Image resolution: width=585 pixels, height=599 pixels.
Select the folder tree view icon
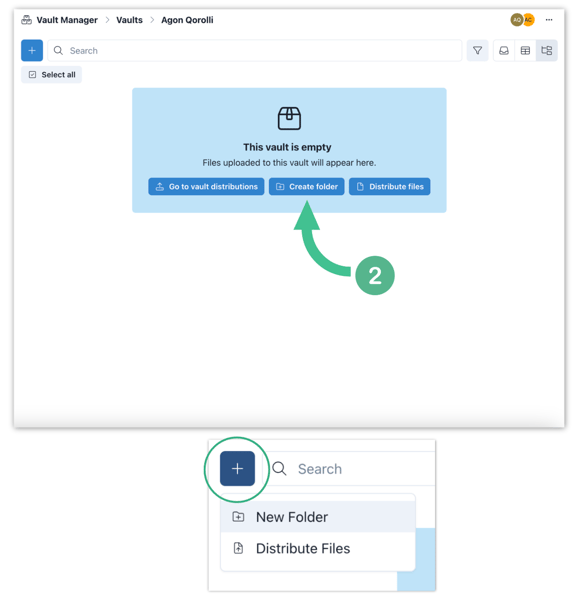click(547, 50)
